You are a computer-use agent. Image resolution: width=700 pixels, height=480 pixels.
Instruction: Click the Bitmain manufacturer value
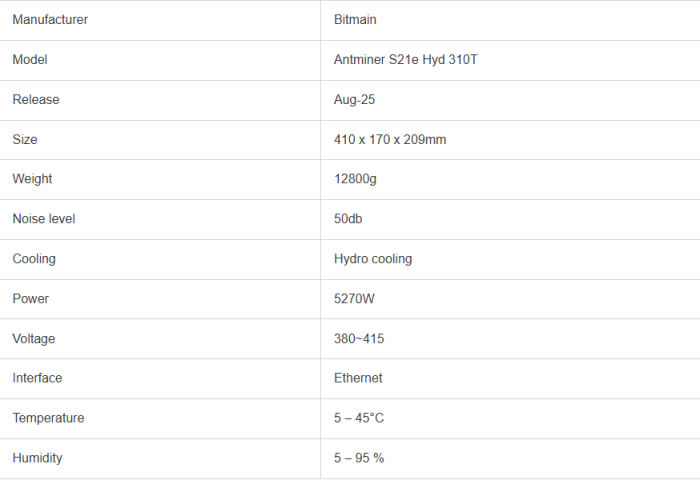(355, 20)
